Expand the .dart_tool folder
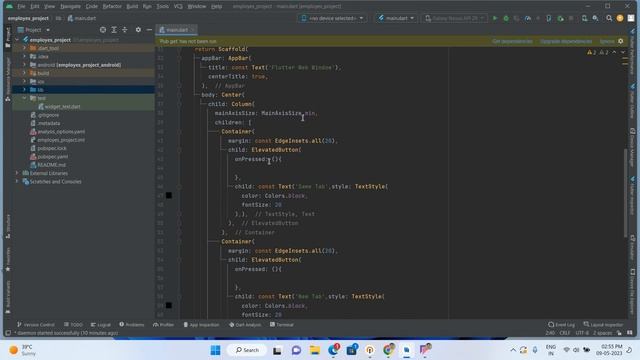 pos(24,48)
